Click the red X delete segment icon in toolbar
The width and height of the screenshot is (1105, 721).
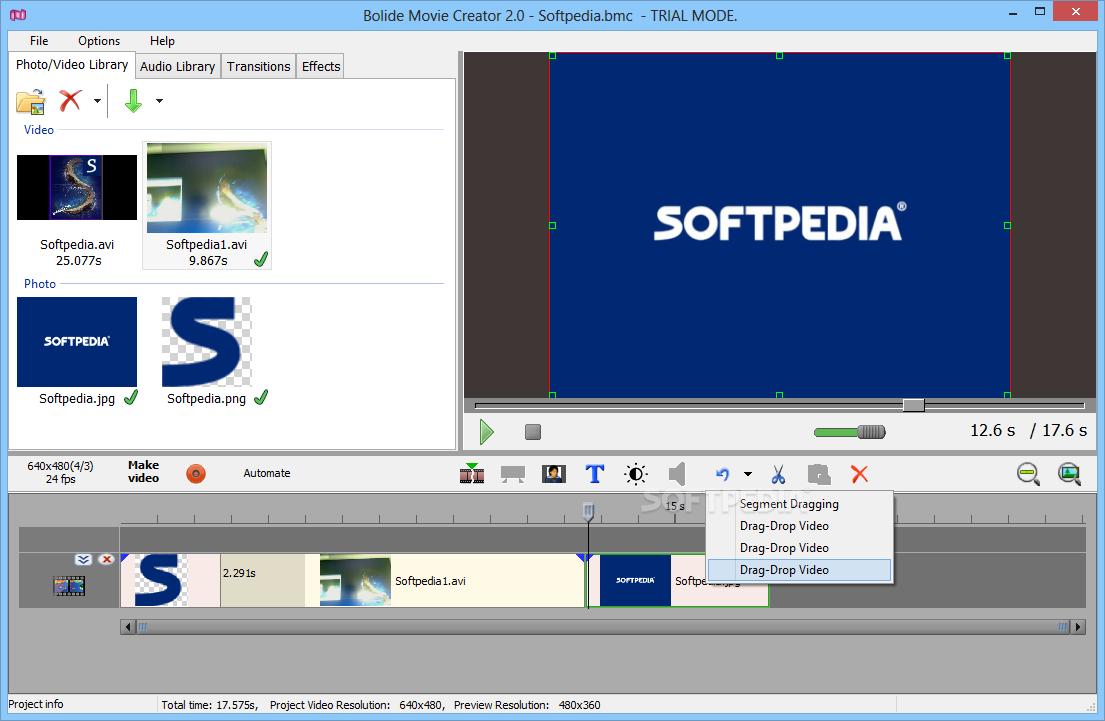[860, 474]
